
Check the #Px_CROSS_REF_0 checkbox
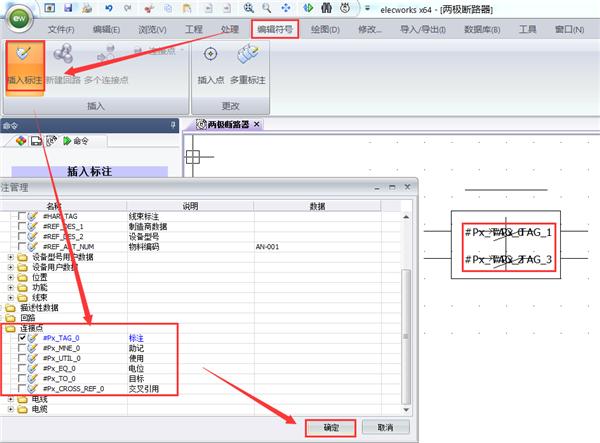click(x=22, y=388)
